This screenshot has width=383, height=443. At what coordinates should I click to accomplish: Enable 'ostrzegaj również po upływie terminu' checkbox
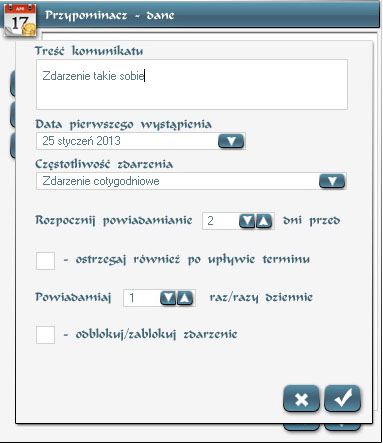point(45,260)
